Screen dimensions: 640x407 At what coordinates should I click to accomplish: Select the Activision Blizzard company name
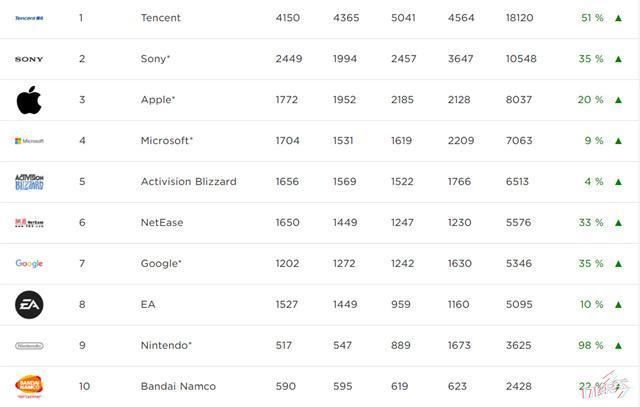coord(188,182)
